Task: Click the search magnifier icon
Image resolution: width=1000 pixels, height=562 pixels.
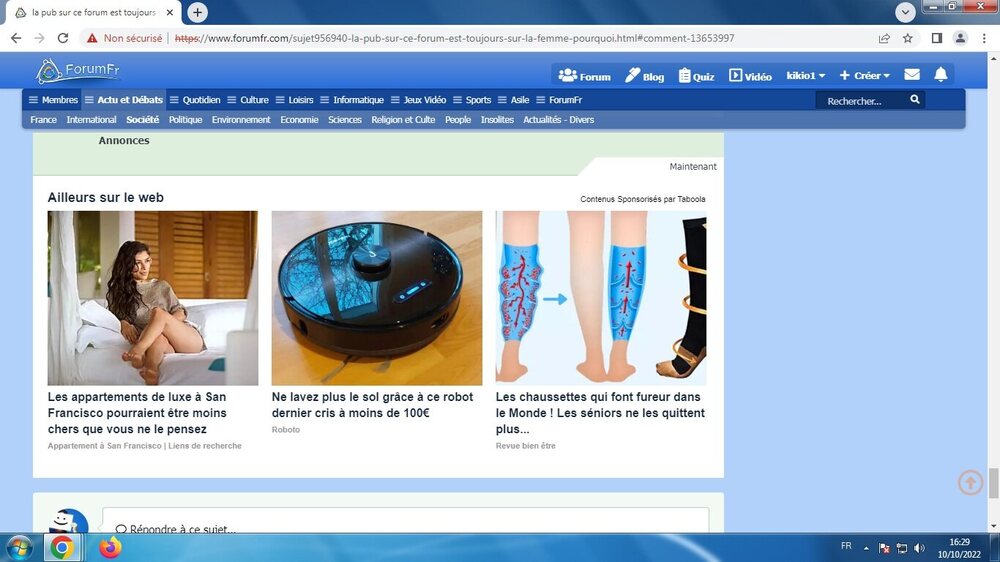Action: [914, 100]
